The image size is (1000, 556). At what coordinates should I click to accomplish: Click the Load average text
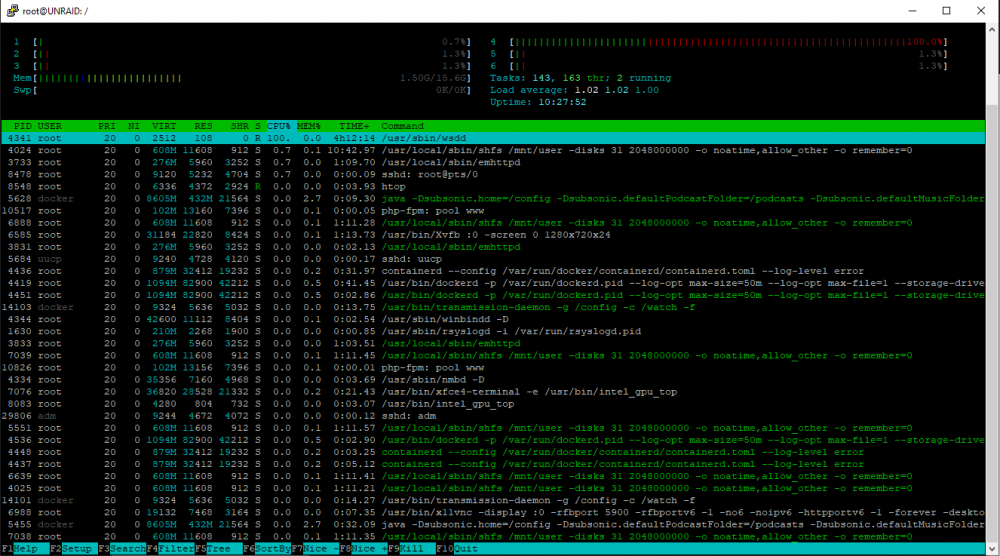click(x=575, y=91)
